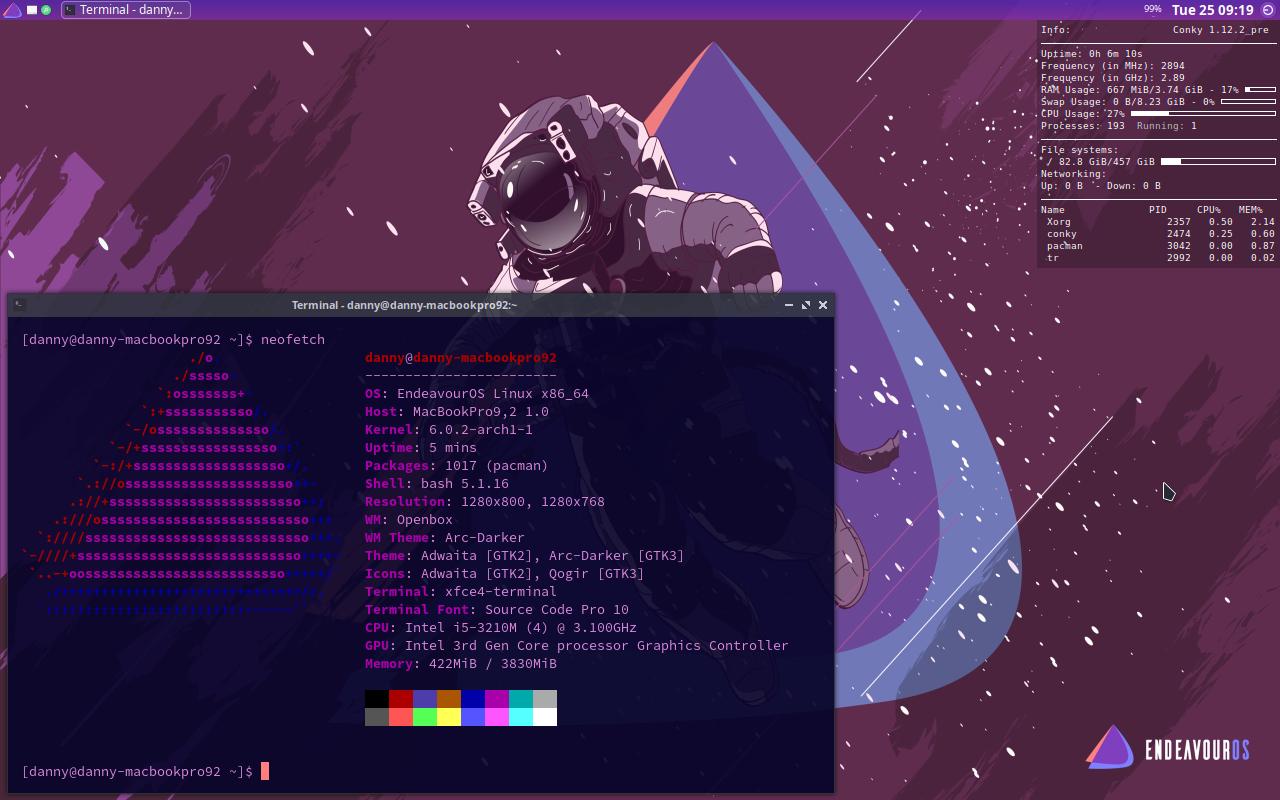
Task: Click the yellow neofetch color block
Action: pyautogui.click(x=449, y=717)
